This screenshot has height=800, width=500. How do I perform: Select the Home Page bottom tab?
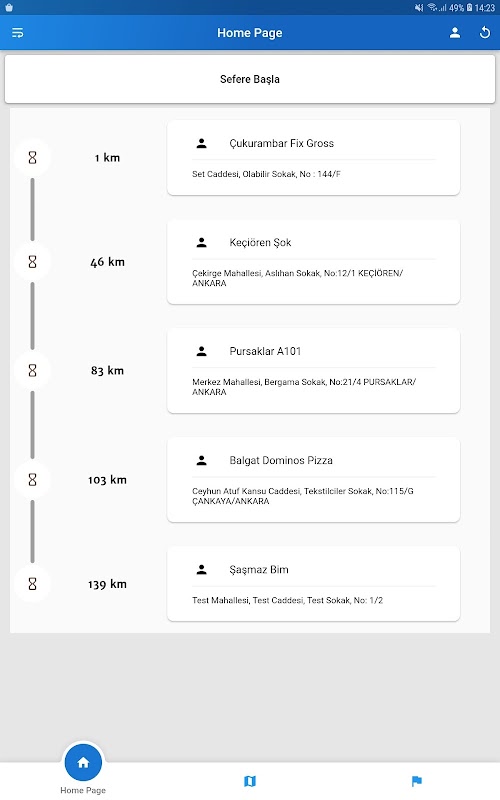pos(83,769)
